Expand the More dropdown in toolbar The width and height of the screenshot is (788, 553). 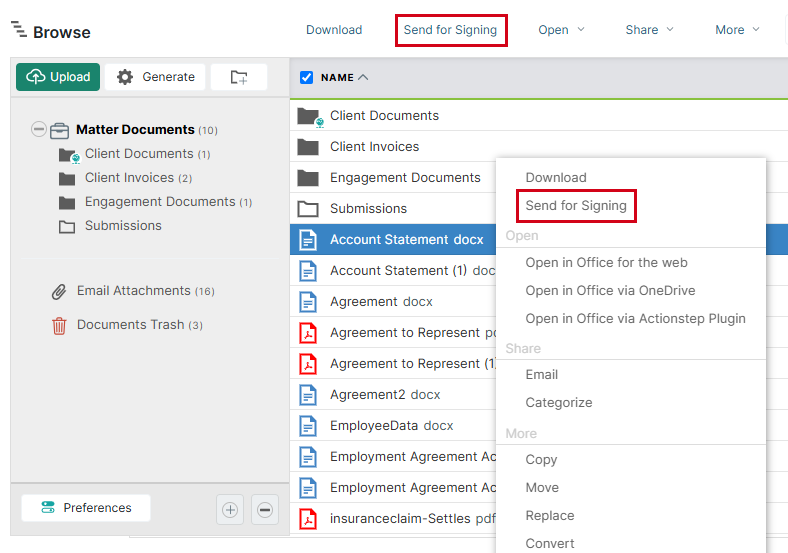pos(737,30)
